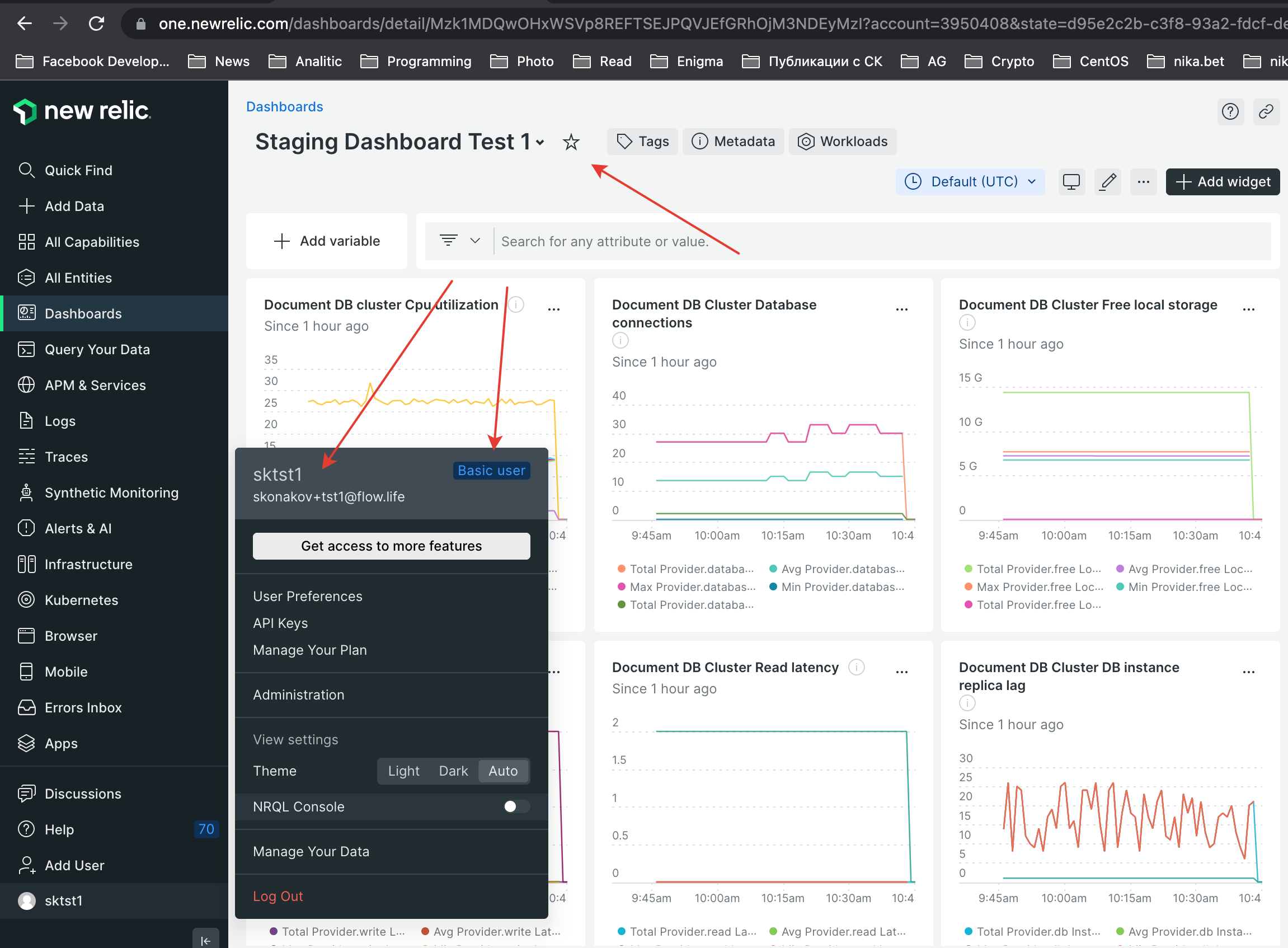Screen dimensions: 1288x948
Task: Go to the New Relic logo home
Action: tap(82, 111)
